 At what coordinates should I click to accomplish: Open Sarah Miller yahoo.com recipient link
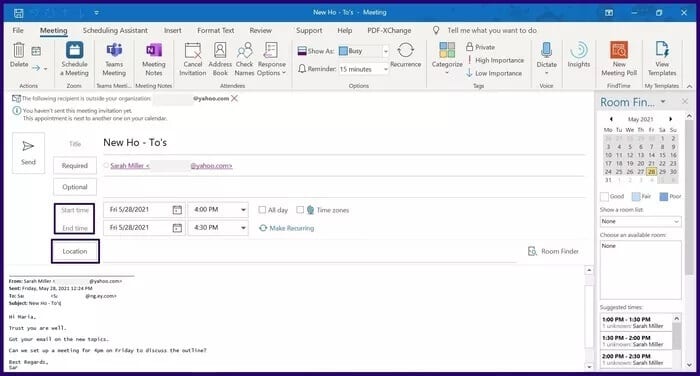171,166
